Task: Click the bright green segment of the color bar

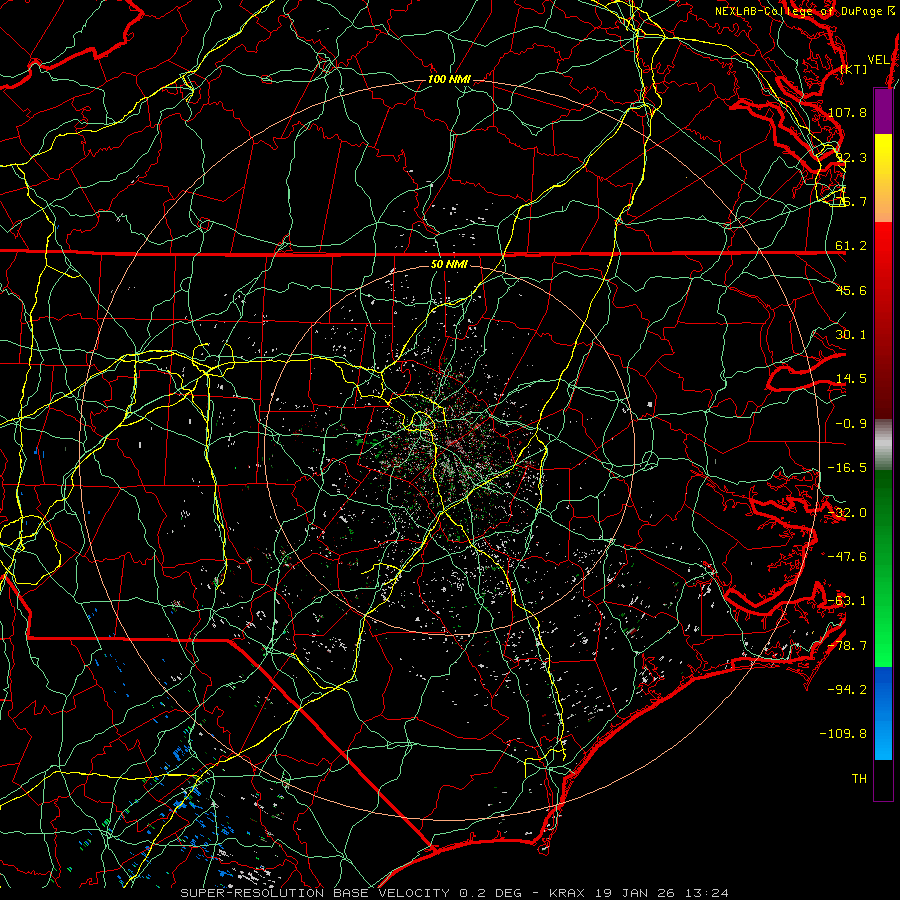Action: click(883, 643)
